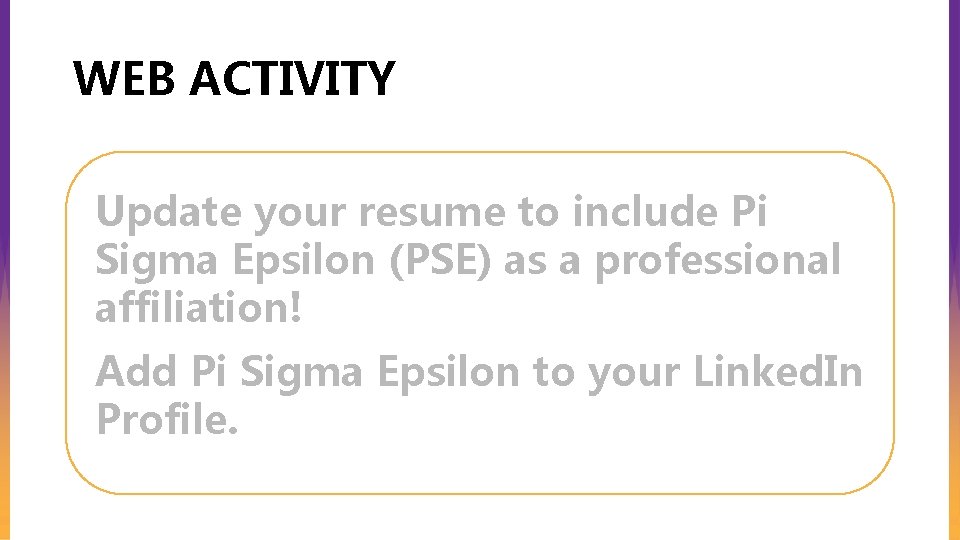Screen dimensions: 960x540
Task: Click the word "WEB" in the heading
Action: coord(124,78)
